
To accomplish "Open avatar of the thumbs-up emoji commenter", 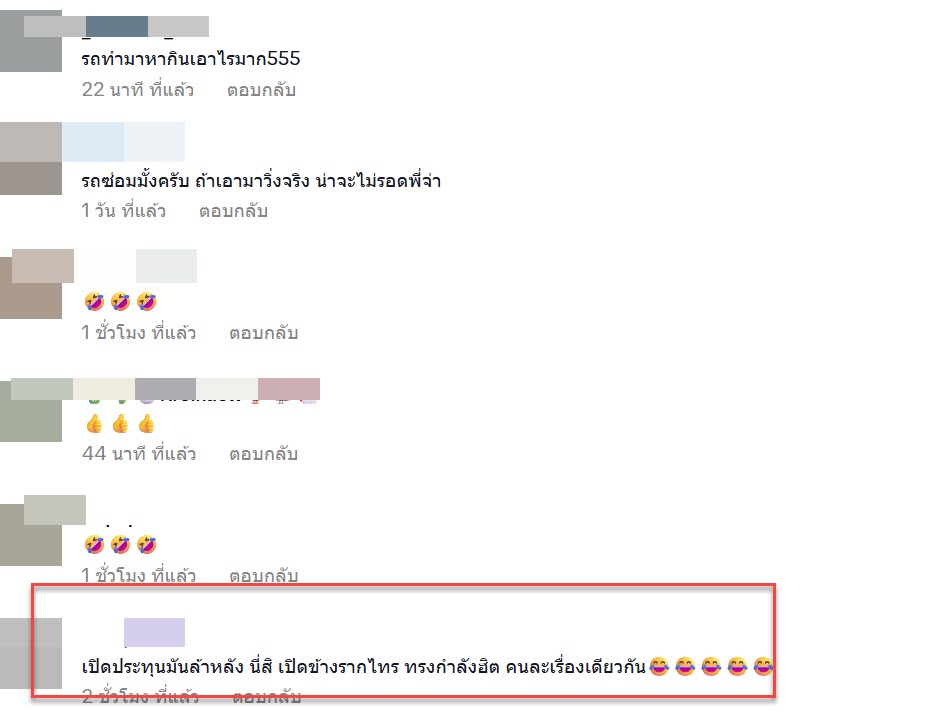I will click(x=31, y=410).
